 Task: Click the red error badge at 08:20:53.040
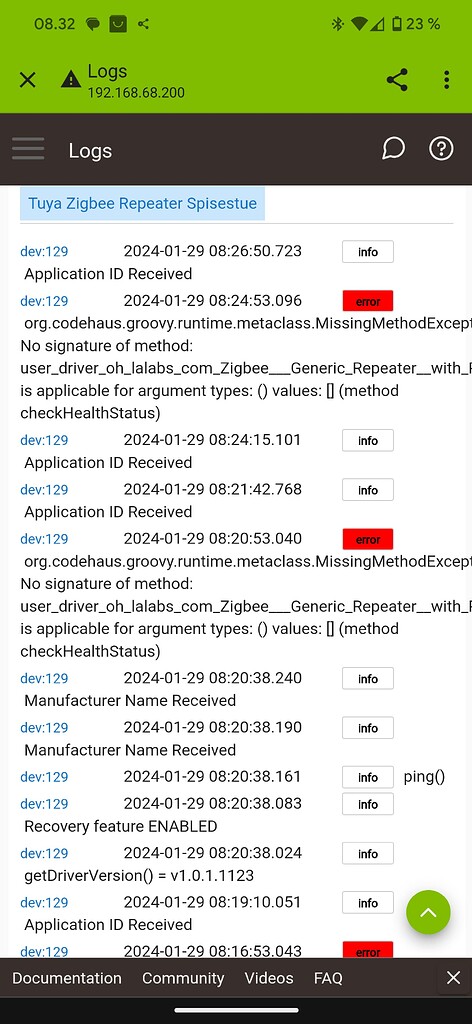click(x=368, y=539)
